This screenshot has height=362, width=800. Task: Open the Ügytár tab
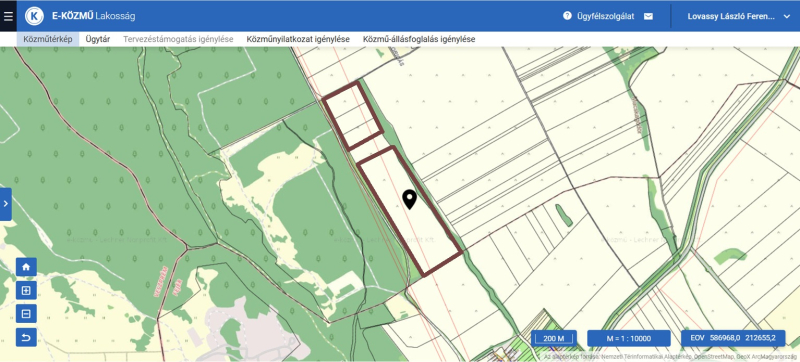pyautogui.click(x=98, y=39)
